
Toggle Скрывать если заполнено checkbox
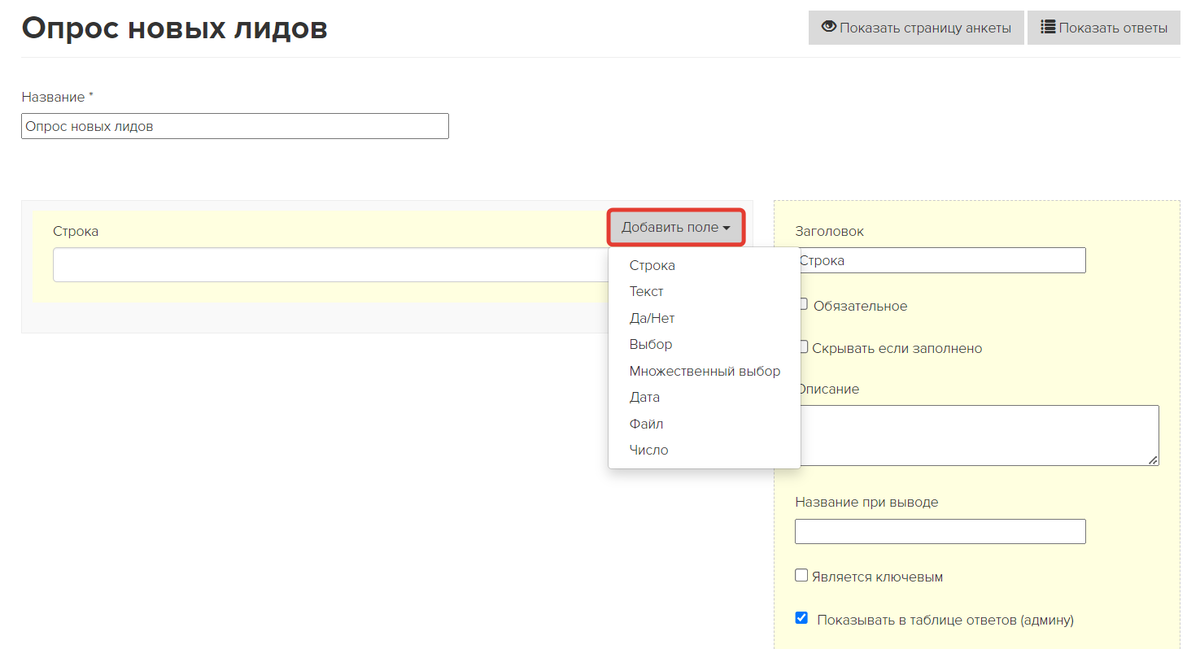coord(802,347)
